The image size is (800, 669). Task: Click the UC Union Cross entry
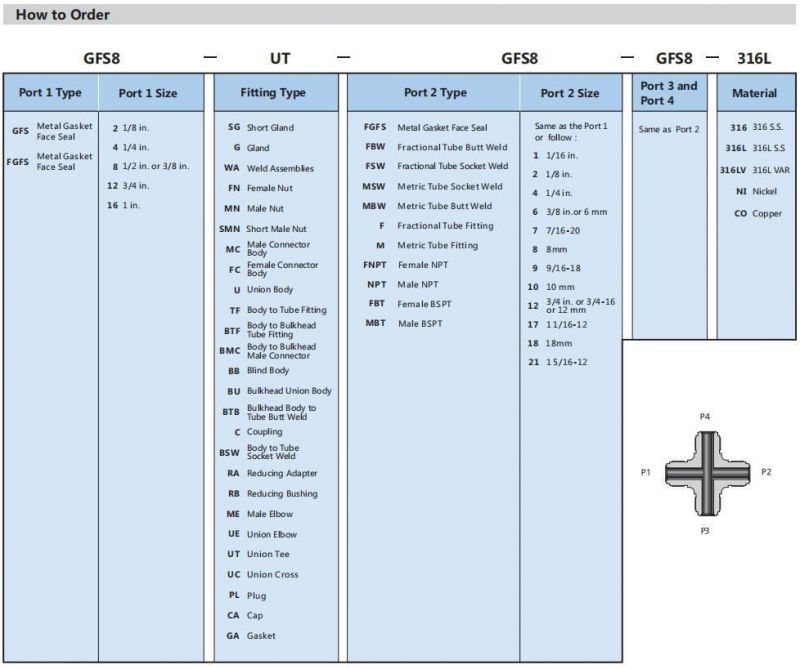tap(263, 575)
